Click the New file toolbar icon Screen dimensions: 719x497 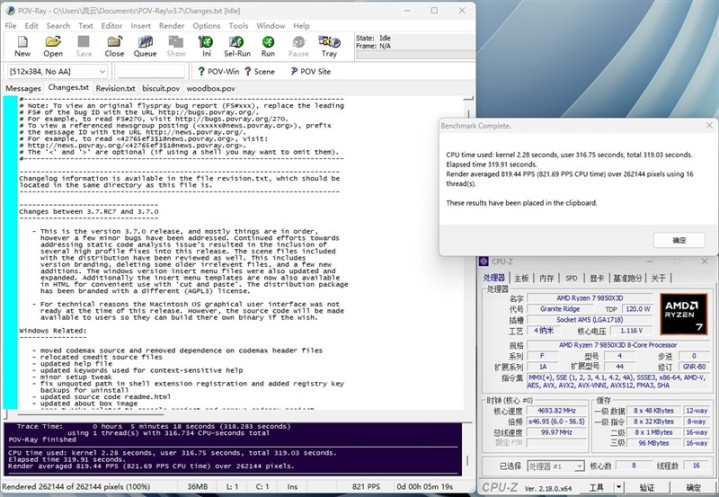coord(22,46)
